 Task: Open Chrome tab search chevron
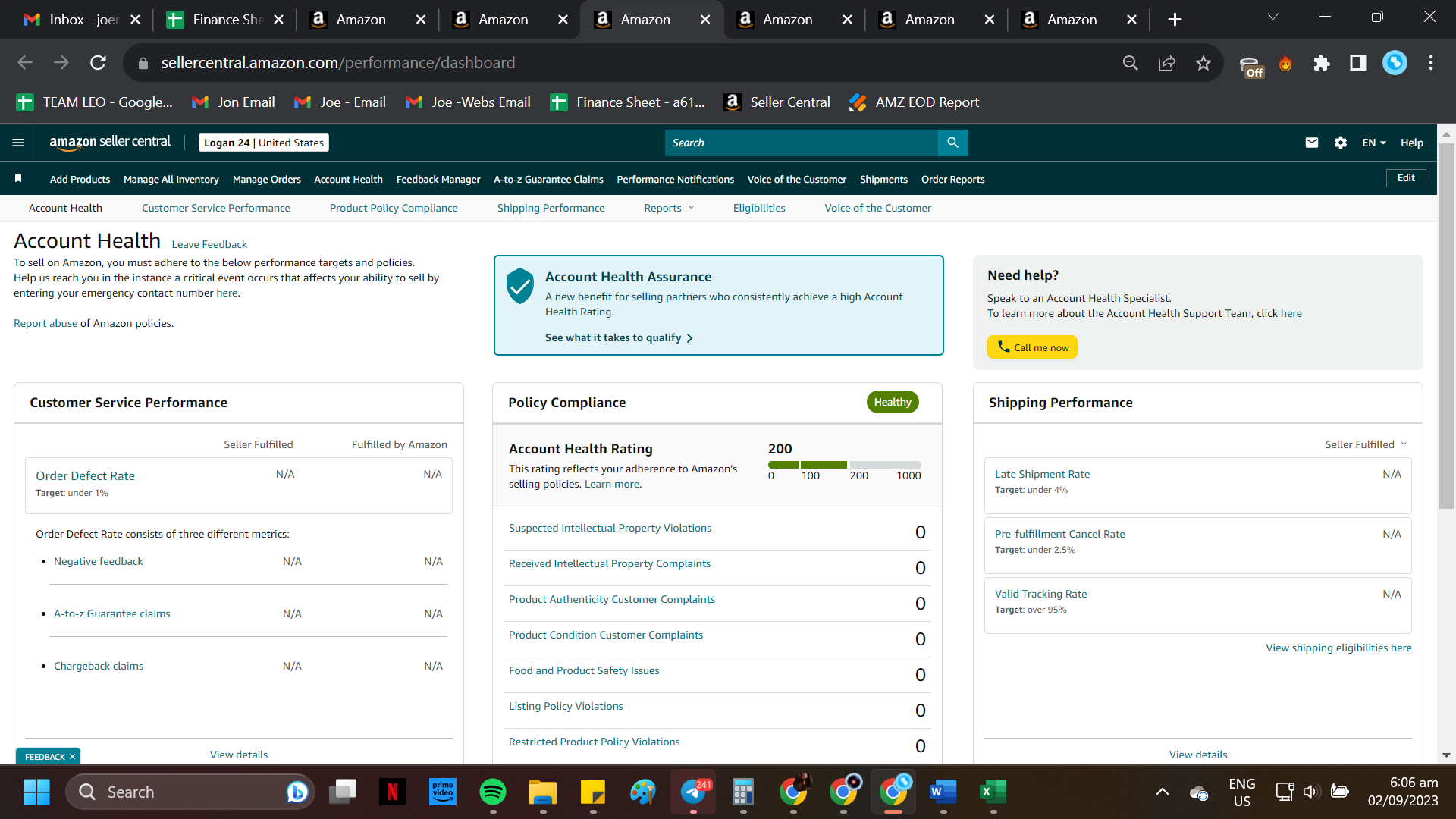pyautogui.click(x=1273, y=17)
